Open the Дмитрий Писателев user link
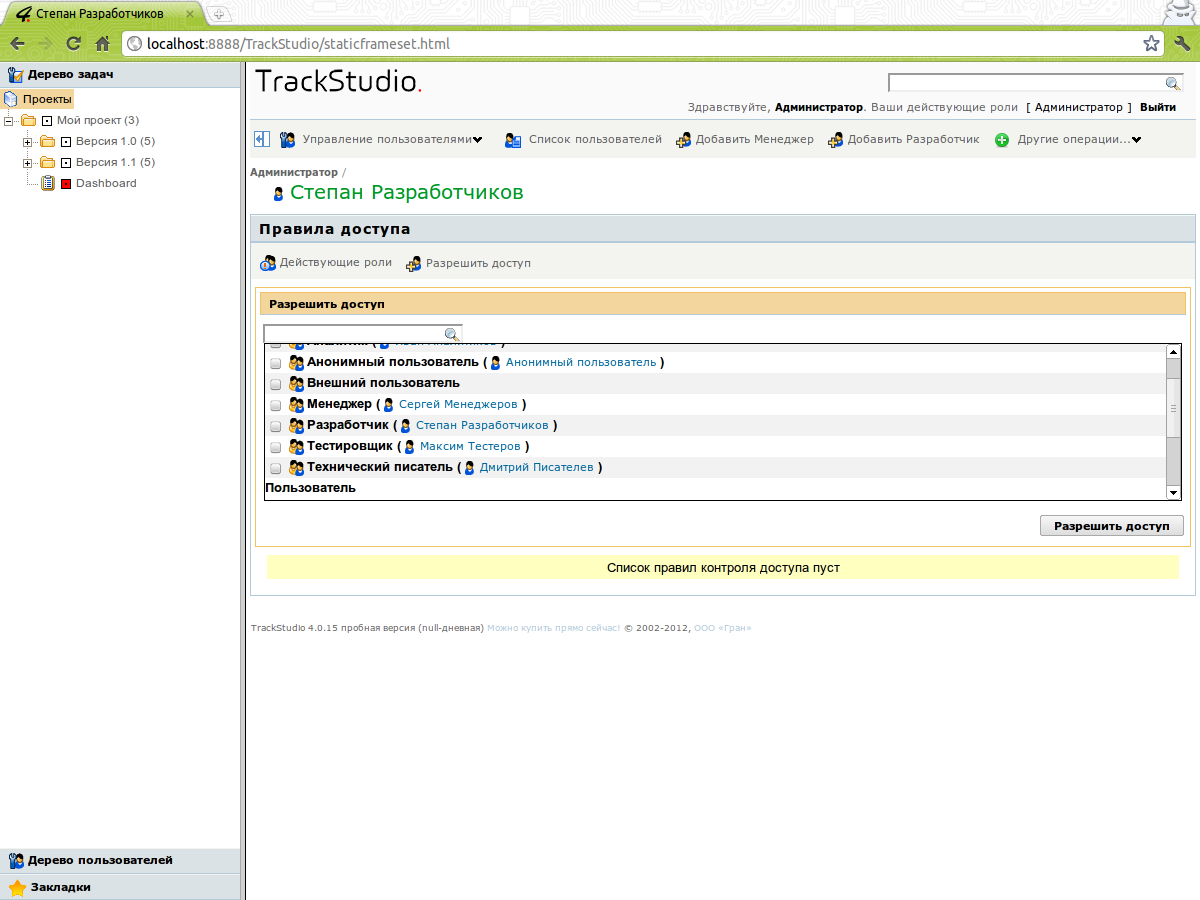The image size is (1200, 900). [537, 467]
